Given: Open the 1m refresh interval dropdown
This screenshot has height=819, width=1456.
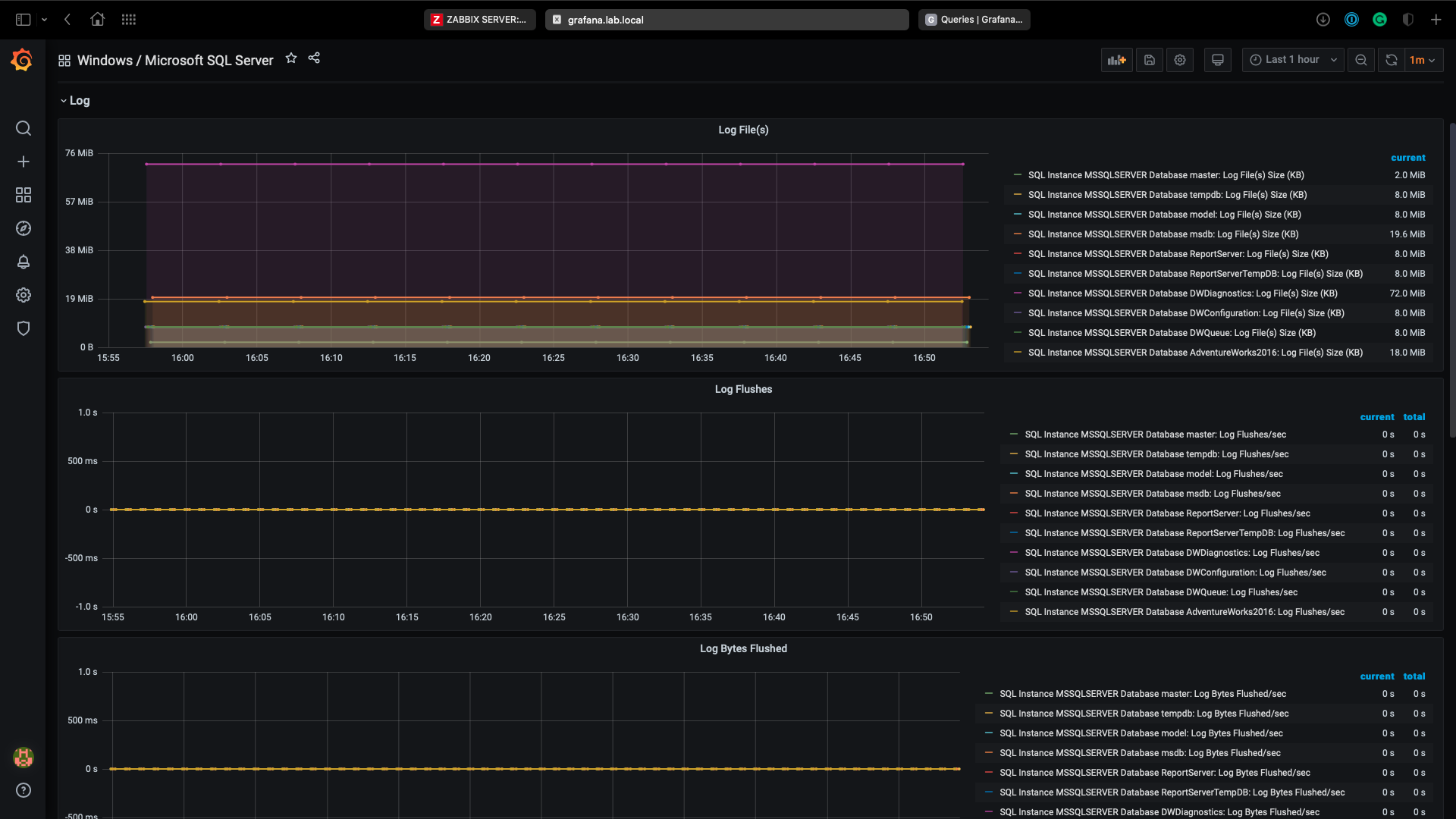Looking at the screenshot, I should (x=1422, y=60).
